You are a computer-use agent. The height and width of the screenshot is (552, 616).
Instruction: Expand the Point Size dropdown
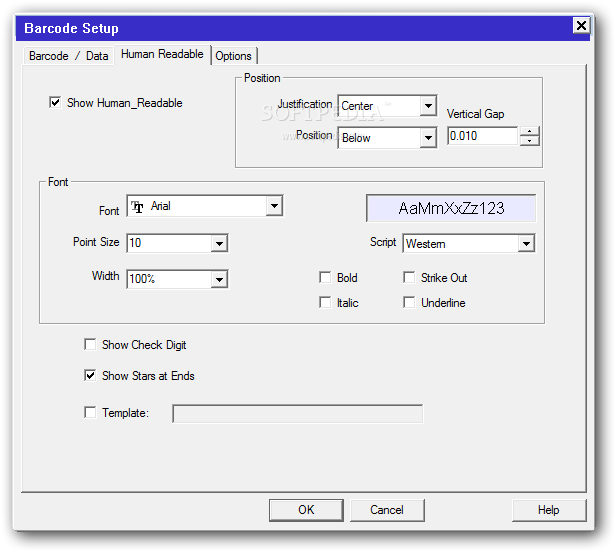click(x=219, y=243)
